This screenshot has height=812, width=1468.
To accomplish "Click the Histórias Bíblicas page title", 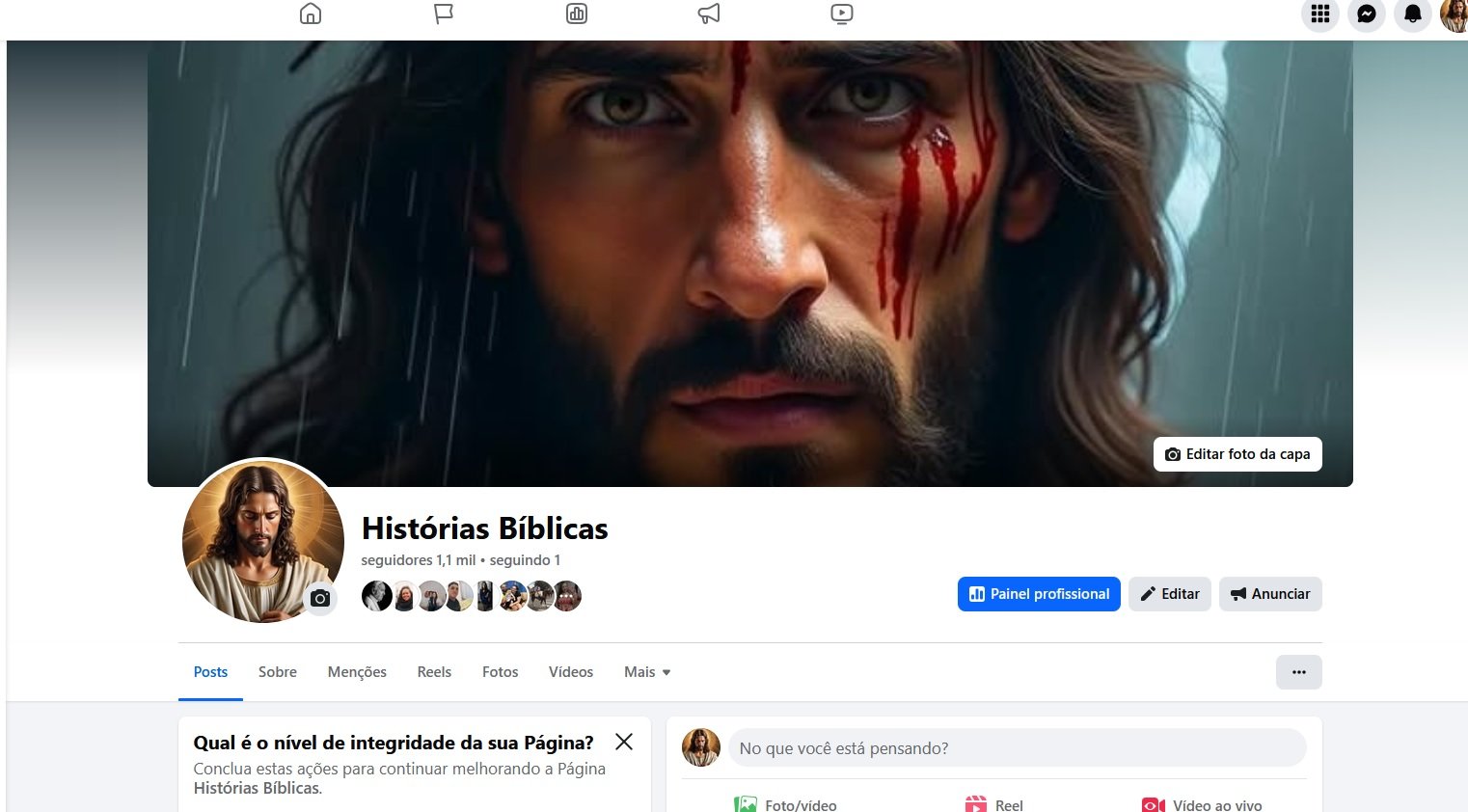I will point(485,528).
